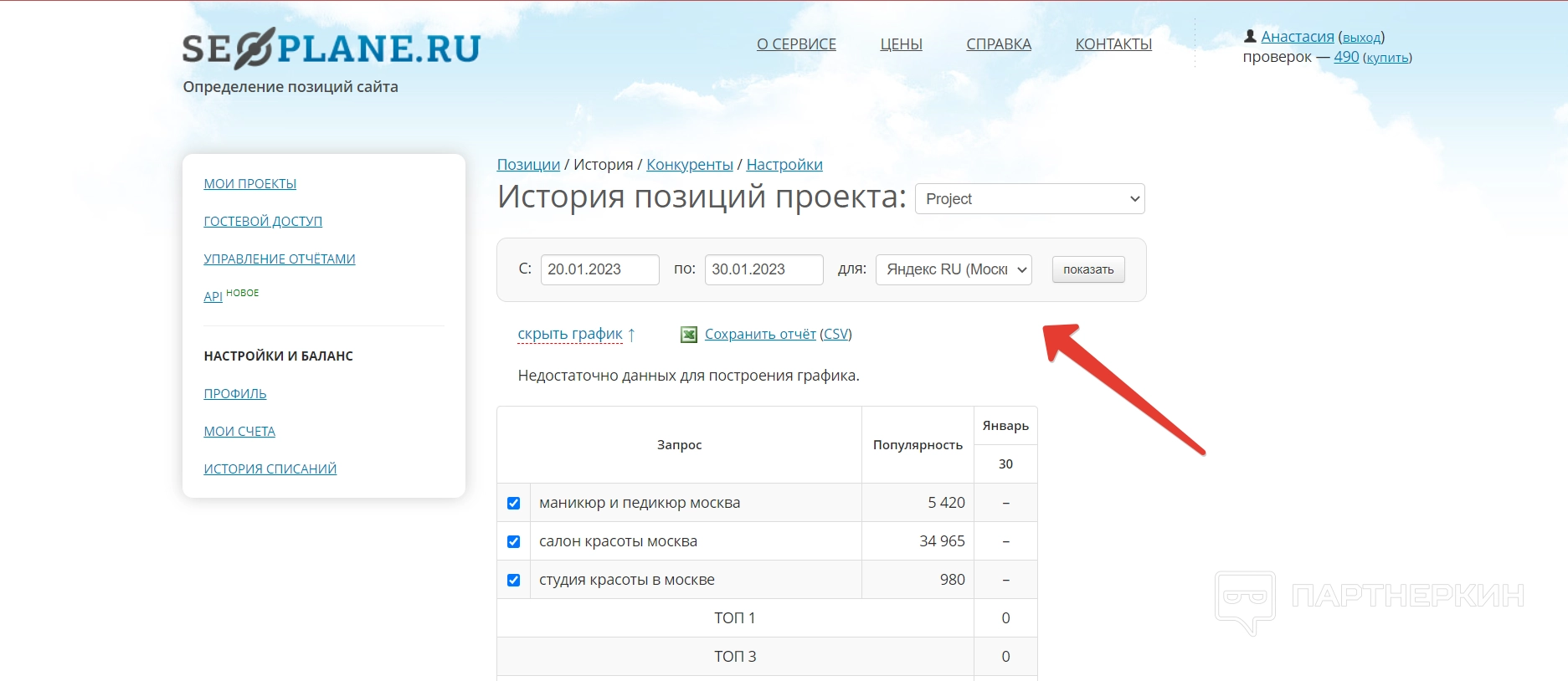
Task: Deselect the студия красоты в москве checkbox
Action: pyautogui.click(x=514, y=580)
